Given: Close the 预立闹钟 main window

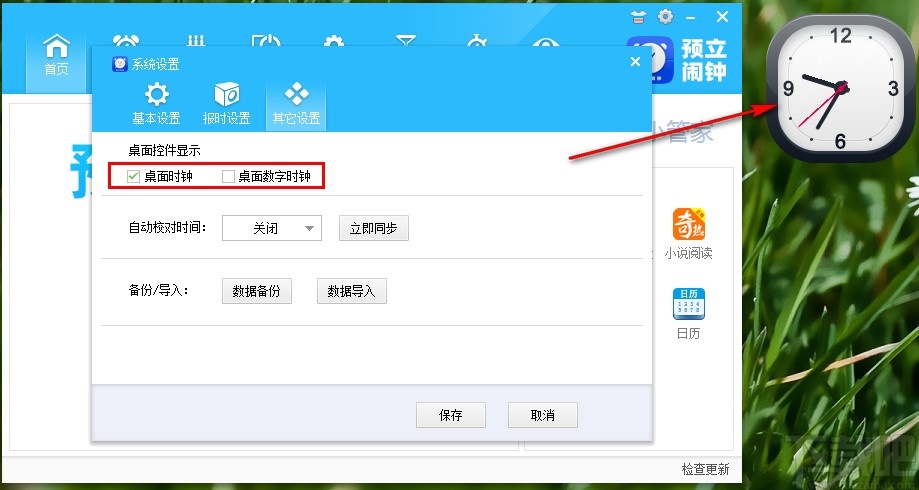Looking at the screenshot, I should coord(723,17).
